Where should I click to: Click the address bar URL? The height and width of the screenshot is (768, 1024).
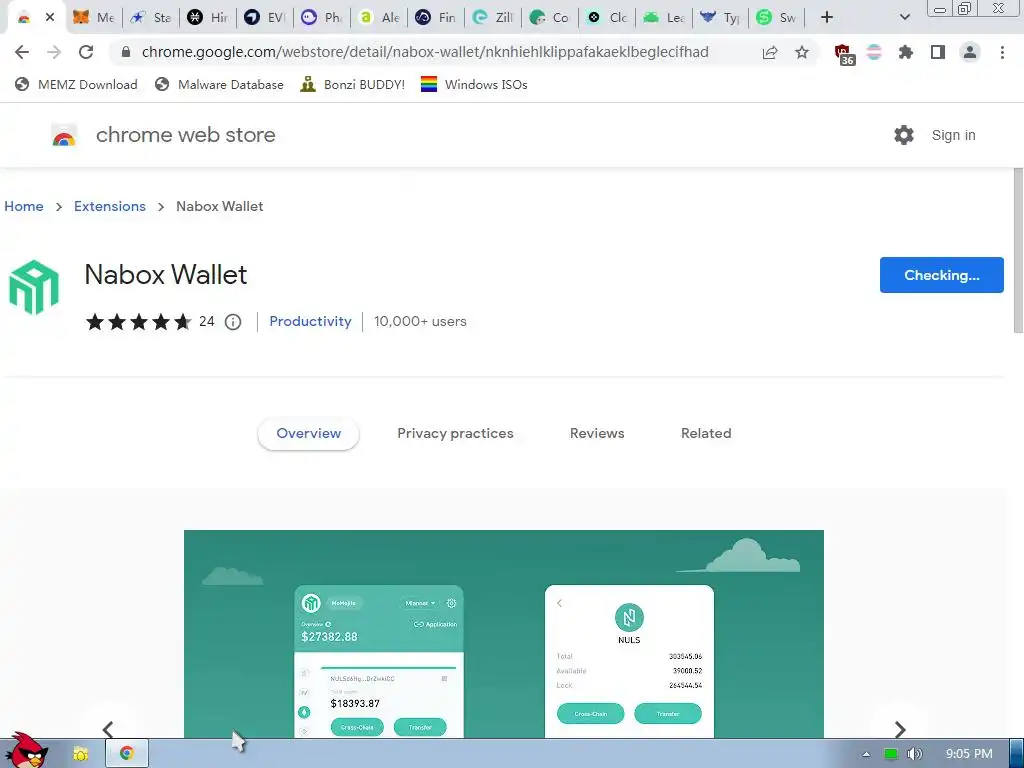(424, 52)
